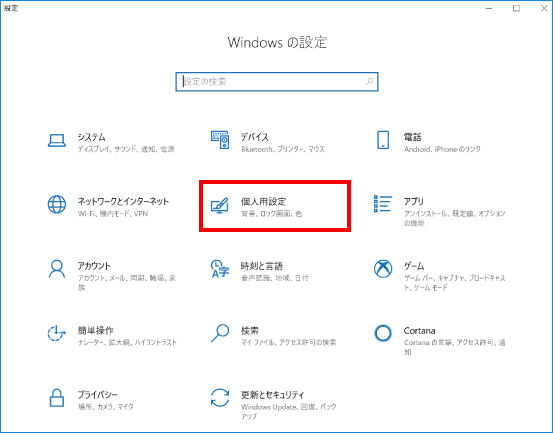The width and height of the screenshot is (553, 433).
Task: Click the 簡単操作 title text
Action: click(96, 330)
